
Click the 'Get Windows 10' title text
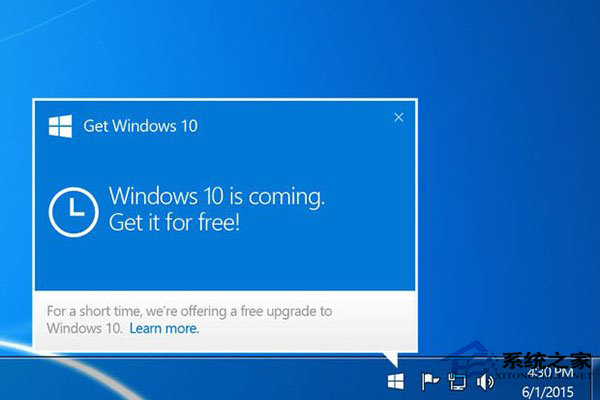coord(140,126)
